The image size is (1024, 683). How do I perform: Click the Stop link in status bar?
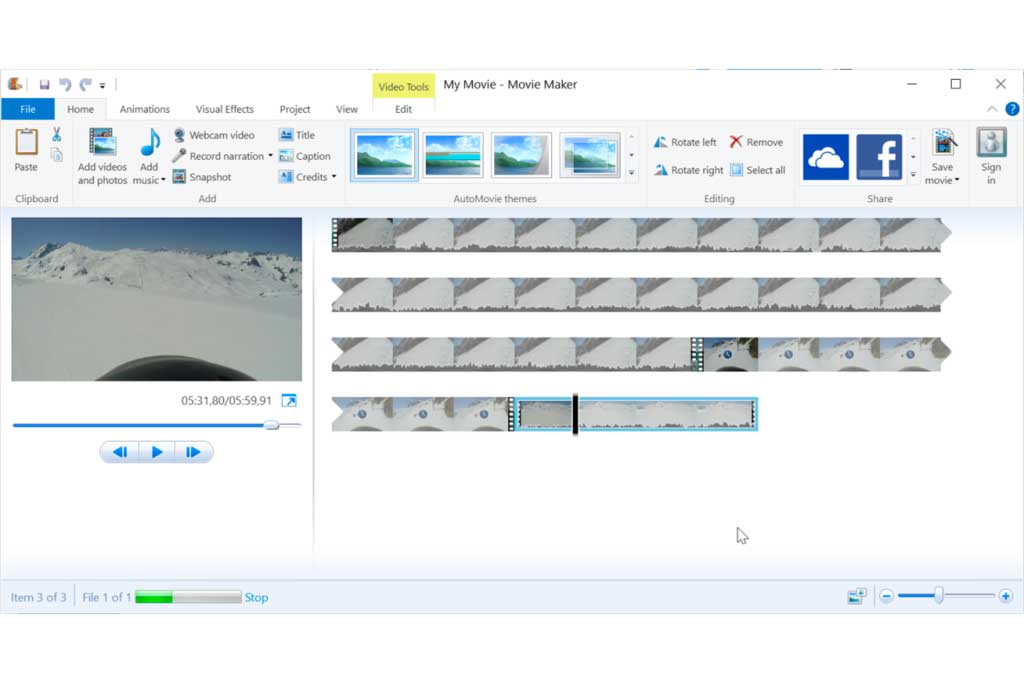point(256,597)
